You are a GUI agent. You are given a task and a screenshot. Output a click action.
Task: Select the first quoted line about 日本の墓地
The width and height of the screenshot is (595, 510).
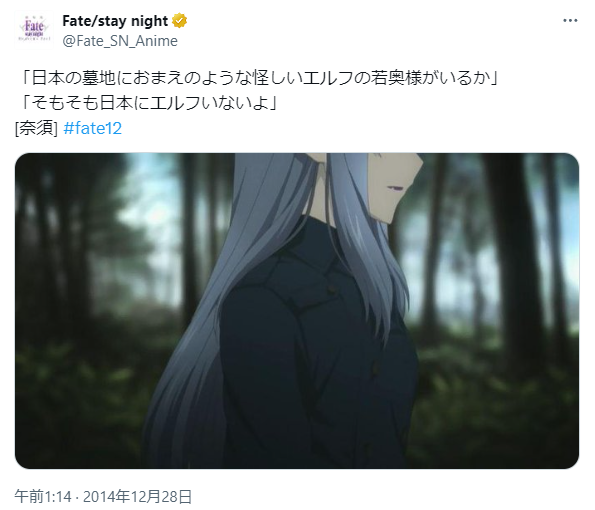pyautogui.click(x=260, y=78)
